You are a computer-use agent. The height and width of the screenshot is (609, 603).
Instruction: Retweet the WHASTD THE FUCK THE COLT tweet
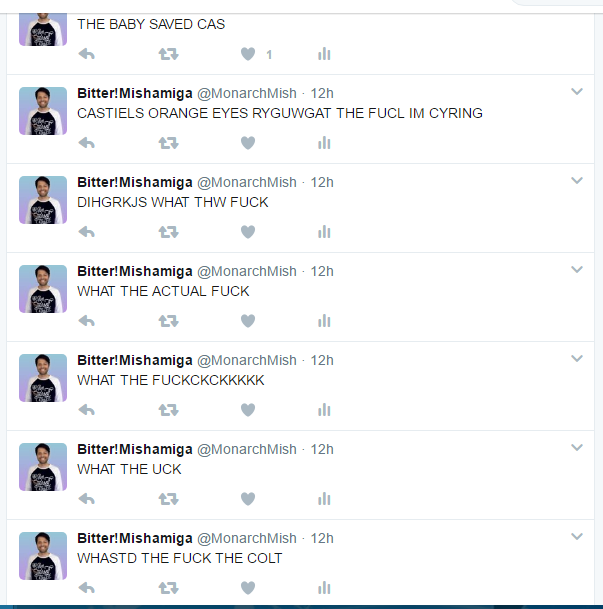click(x=169, y=588)
